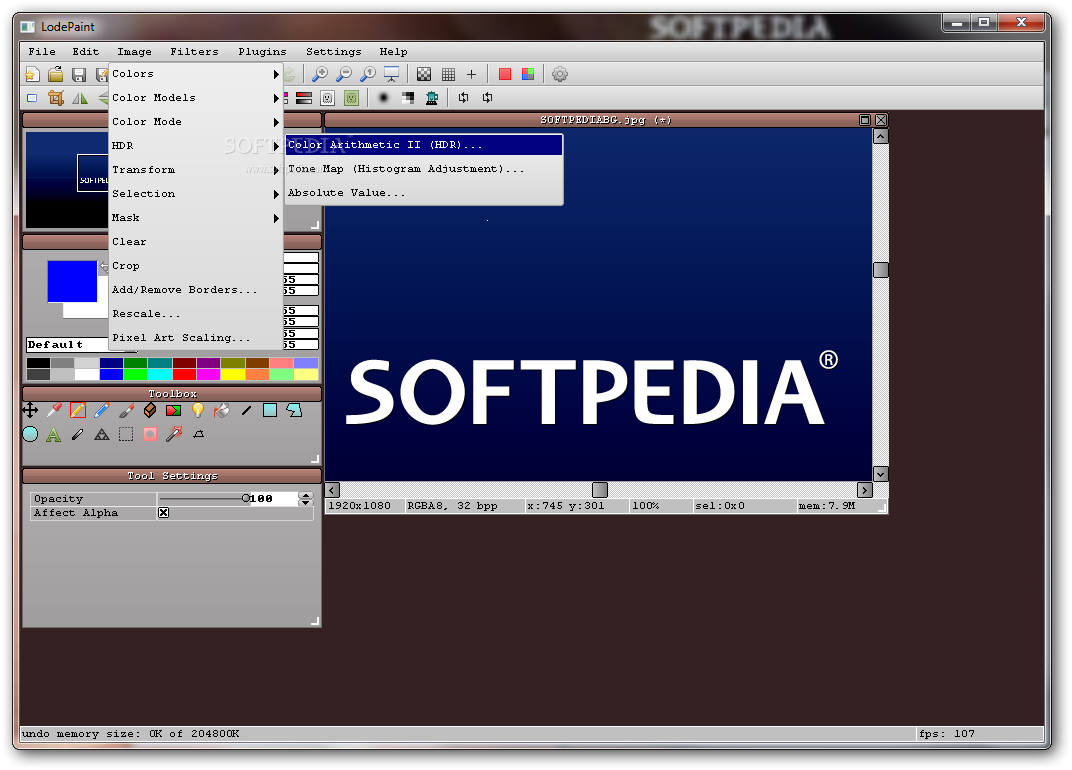Choose Add/Remove Borders entry
The height and width of the screenshot is (770, 1072).
coord(196,289)
